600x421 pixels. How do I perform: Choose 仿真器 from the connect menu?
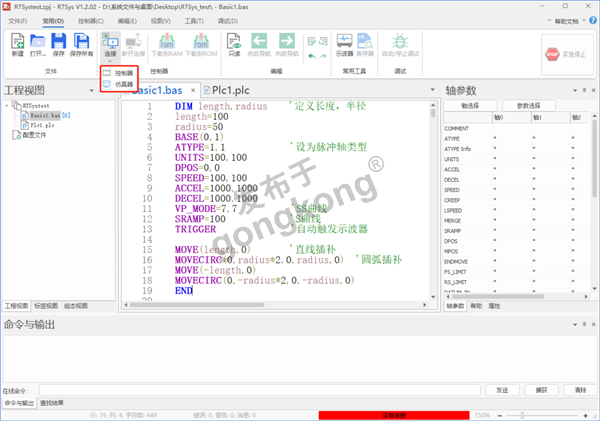[119, 84]
